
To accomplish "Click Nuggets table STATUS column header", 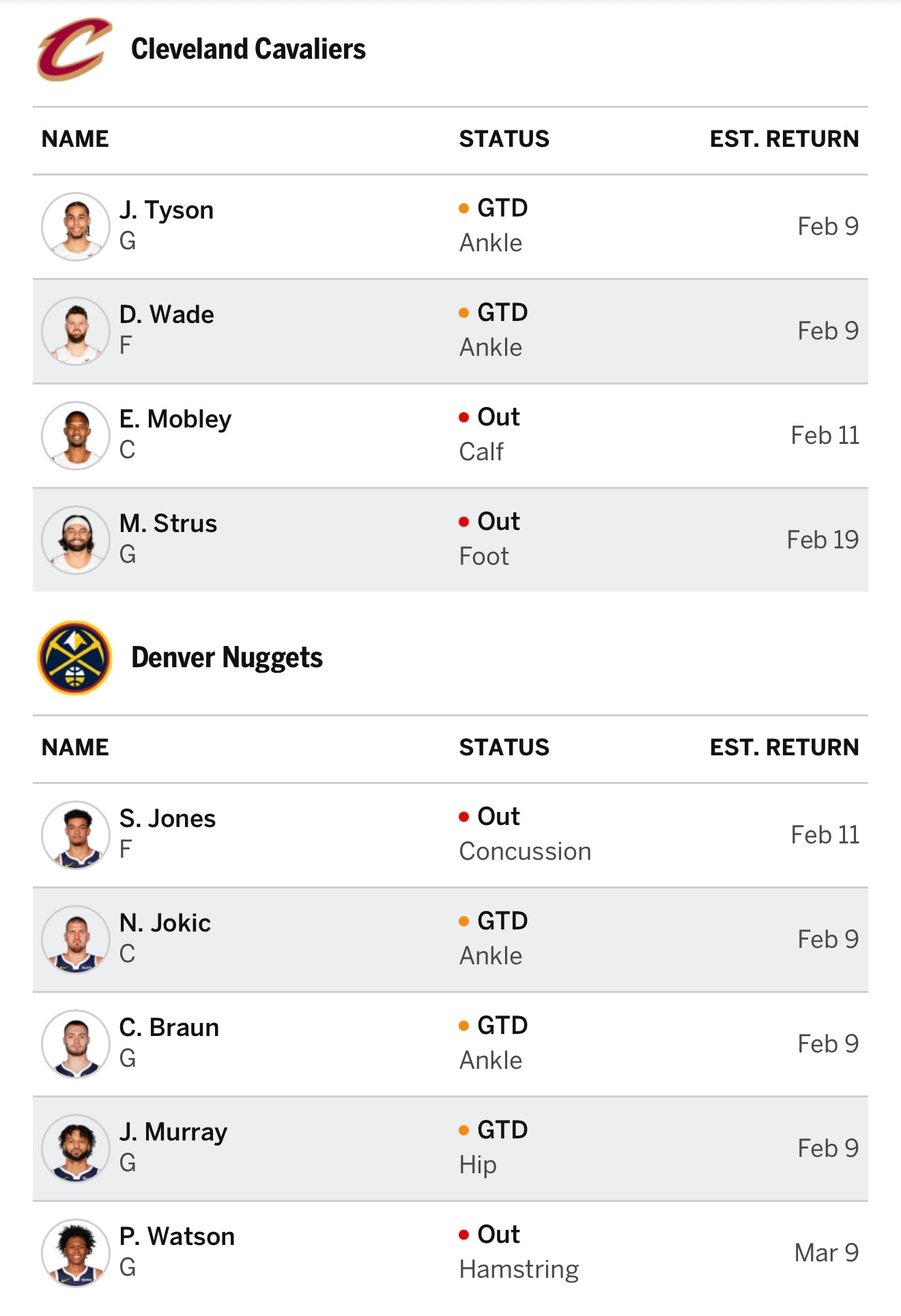I will click(504, 748).
